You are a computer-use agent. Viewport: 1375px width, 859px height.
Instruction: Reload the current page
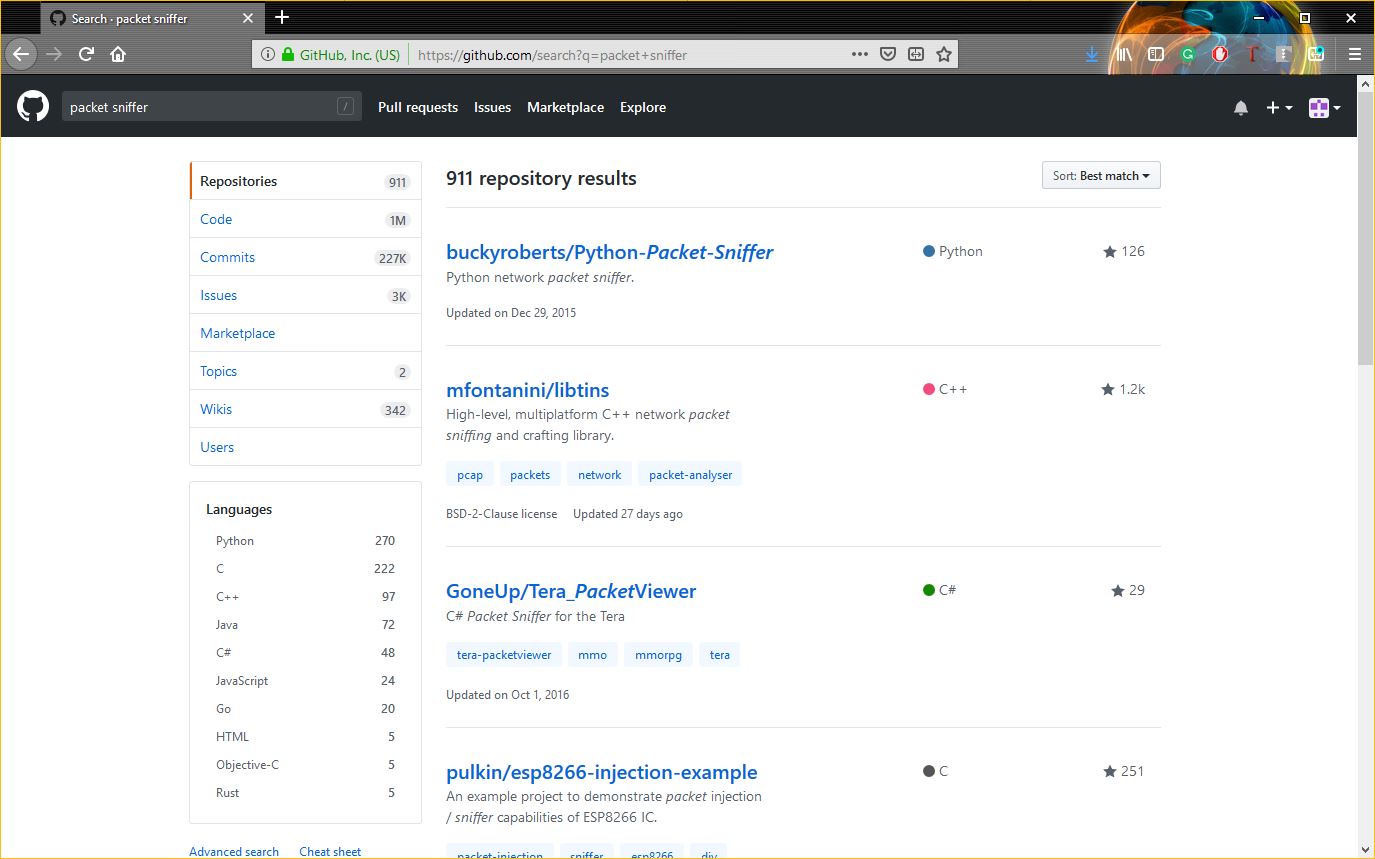click(x=86, y=54)
